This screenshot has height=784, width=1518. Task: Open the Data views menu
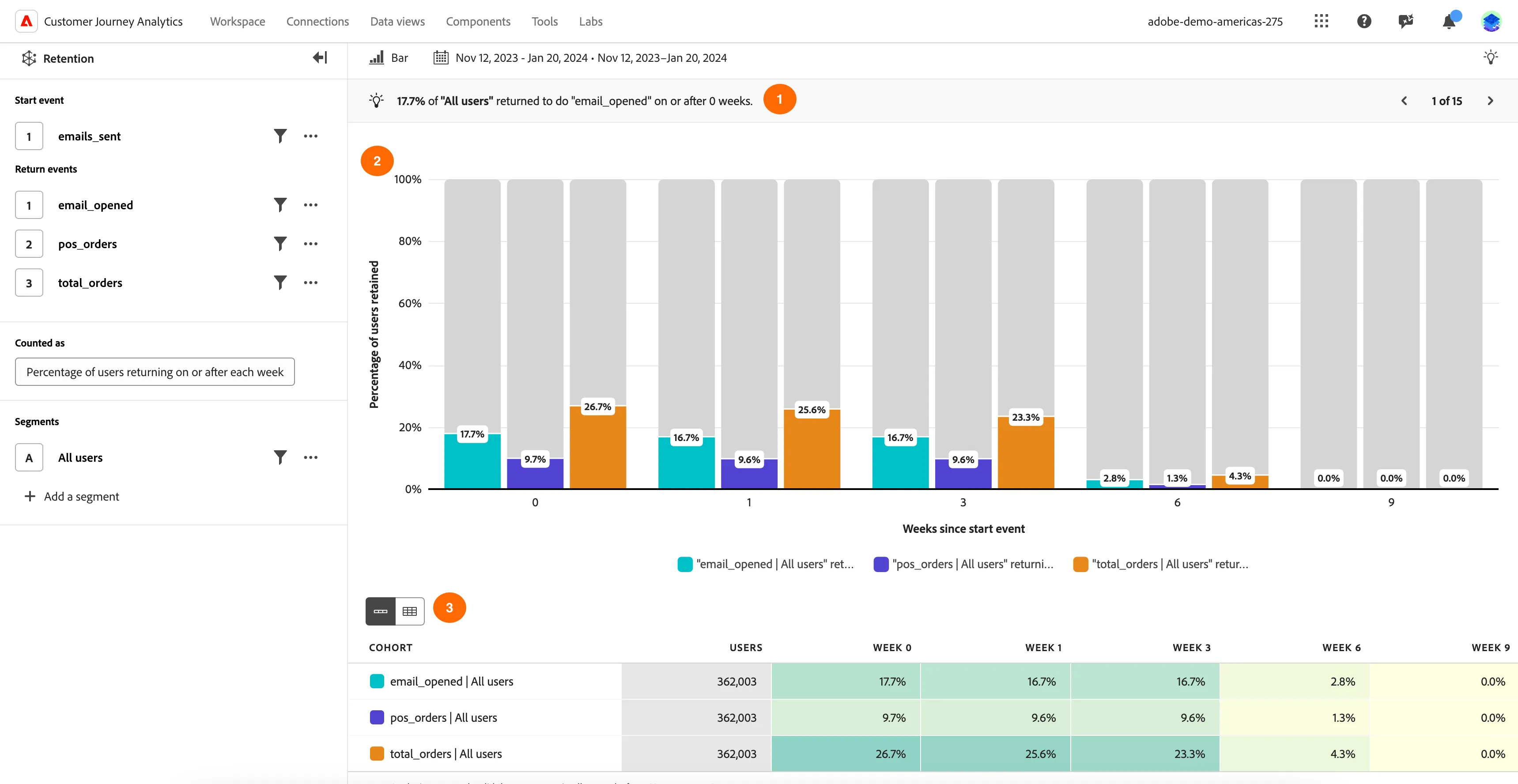tap(397, 21)
